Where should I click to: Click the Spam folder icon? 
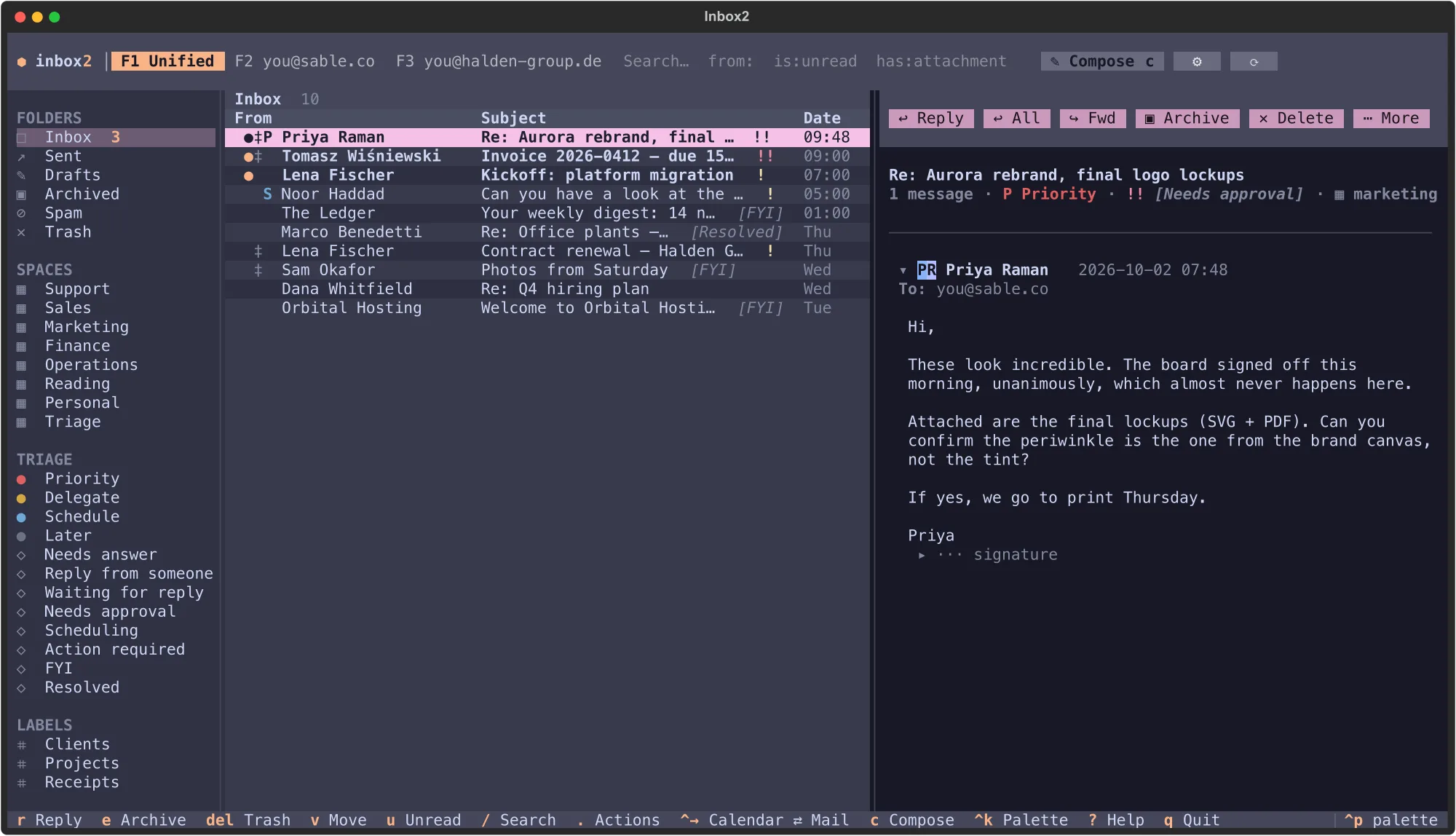click(x=22, y=213)
